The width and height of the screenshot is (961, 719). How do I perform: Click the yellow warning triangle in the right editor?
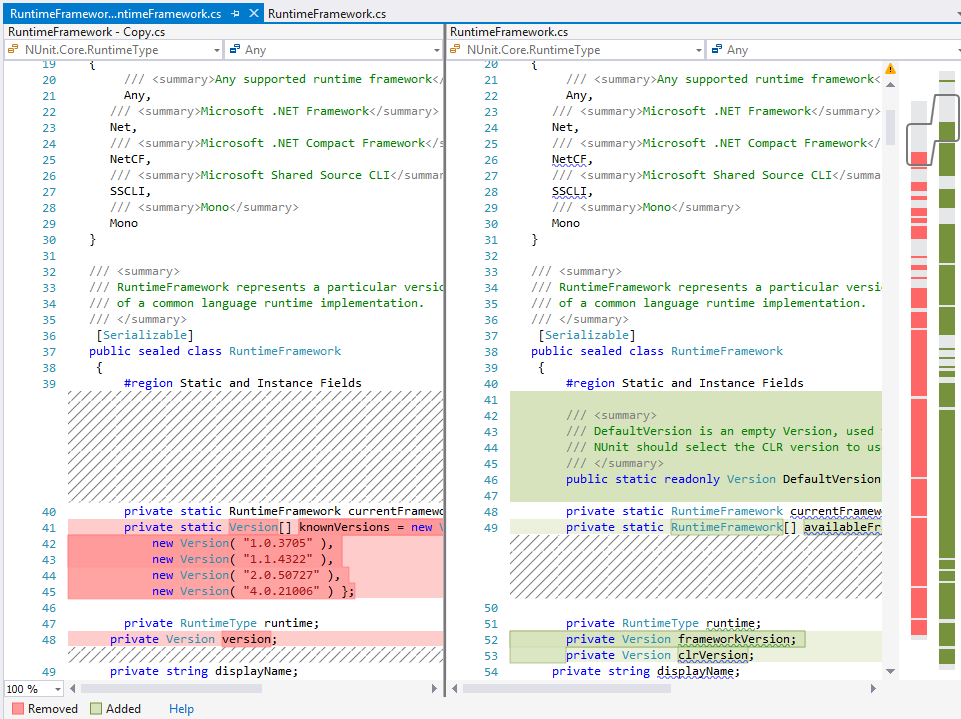(x=890, y=68)
